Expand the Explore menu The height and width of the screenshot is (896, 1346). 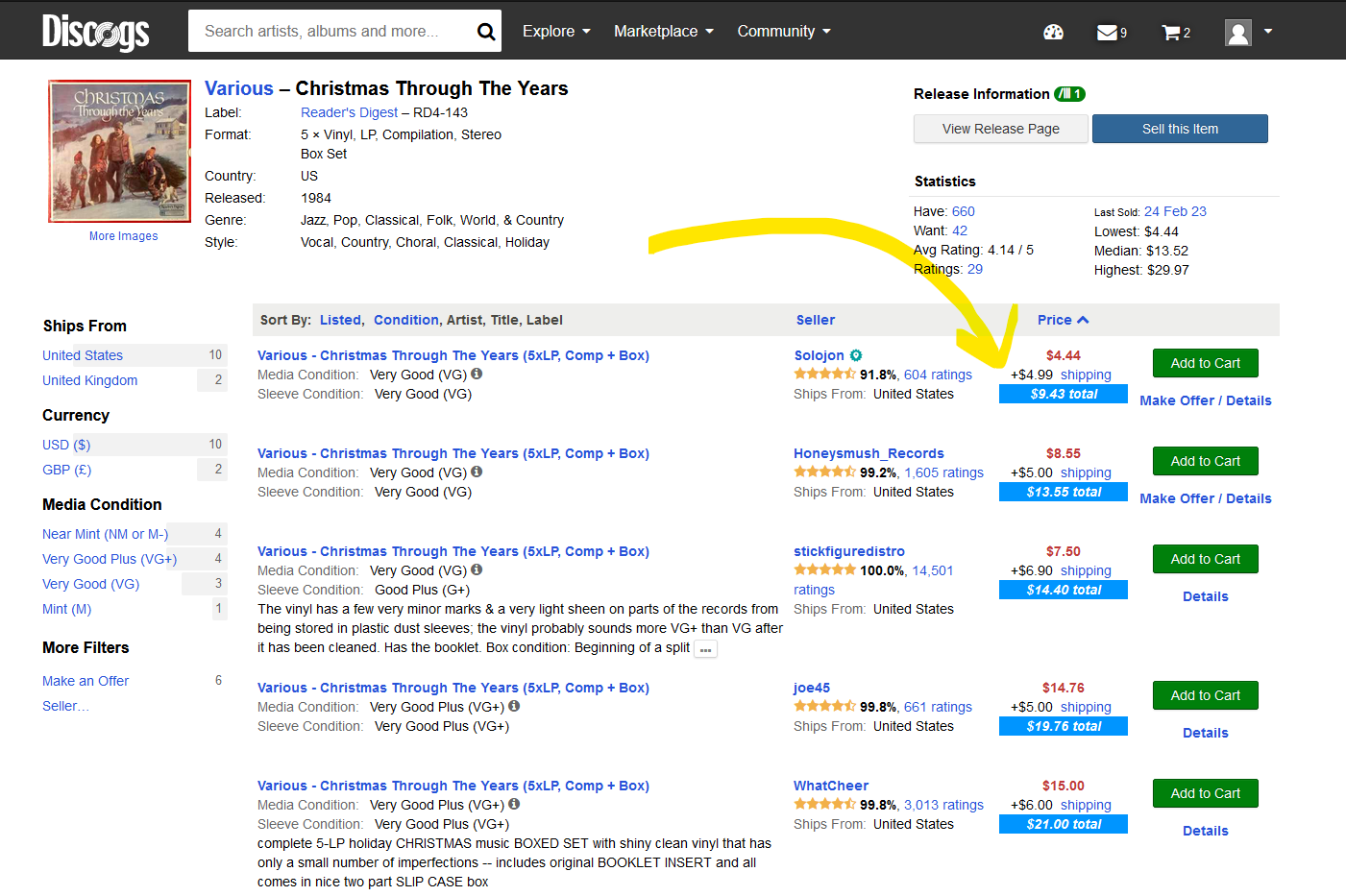coord(556,31)
